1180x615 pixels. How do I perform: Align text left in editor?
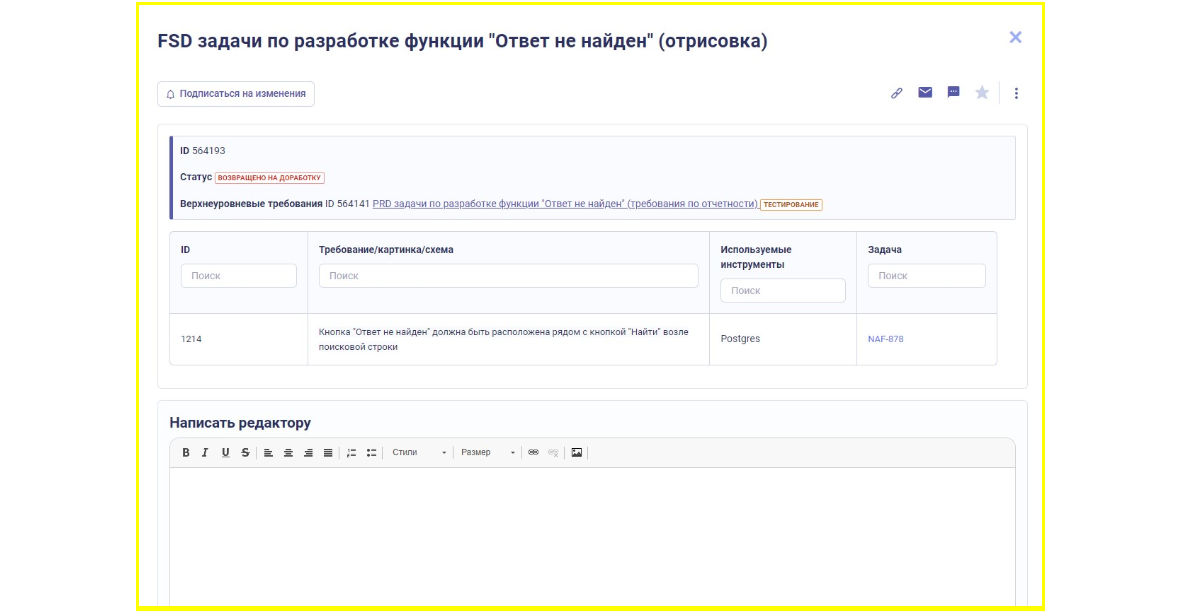[268, 452]
